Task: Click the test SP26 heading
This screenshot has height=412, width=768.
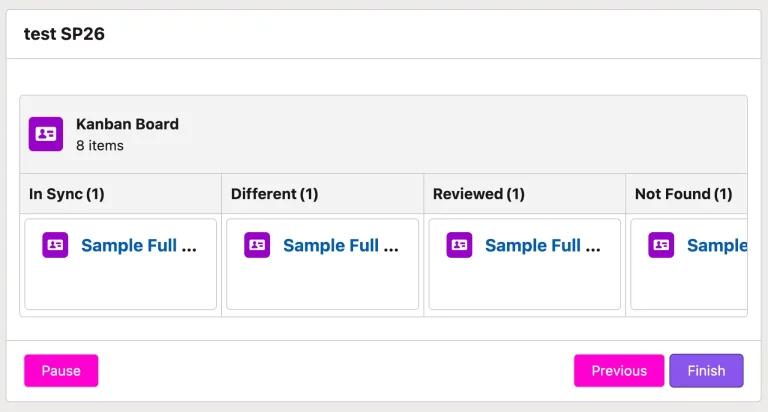Action: 64,34
